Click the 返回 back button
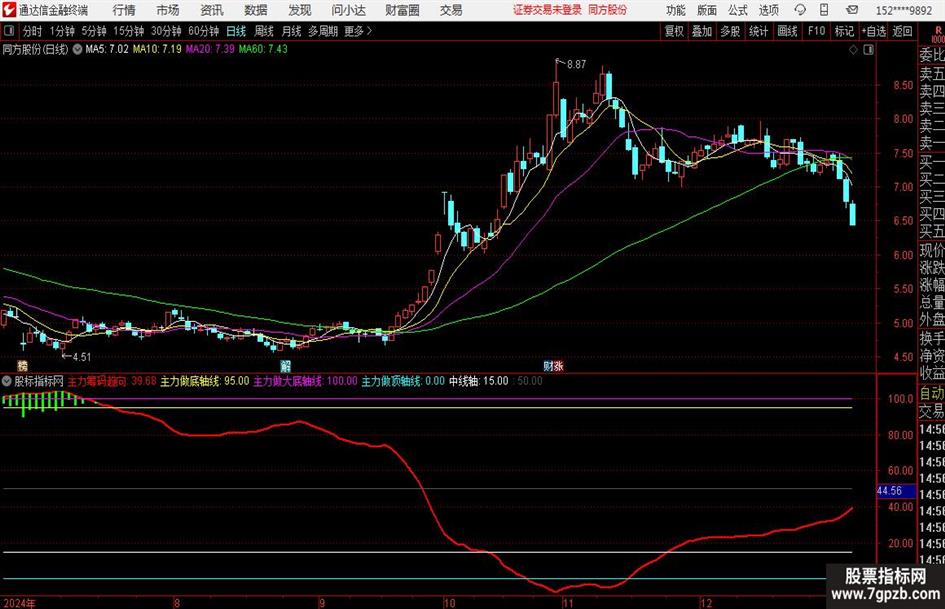 click(902, 31)
